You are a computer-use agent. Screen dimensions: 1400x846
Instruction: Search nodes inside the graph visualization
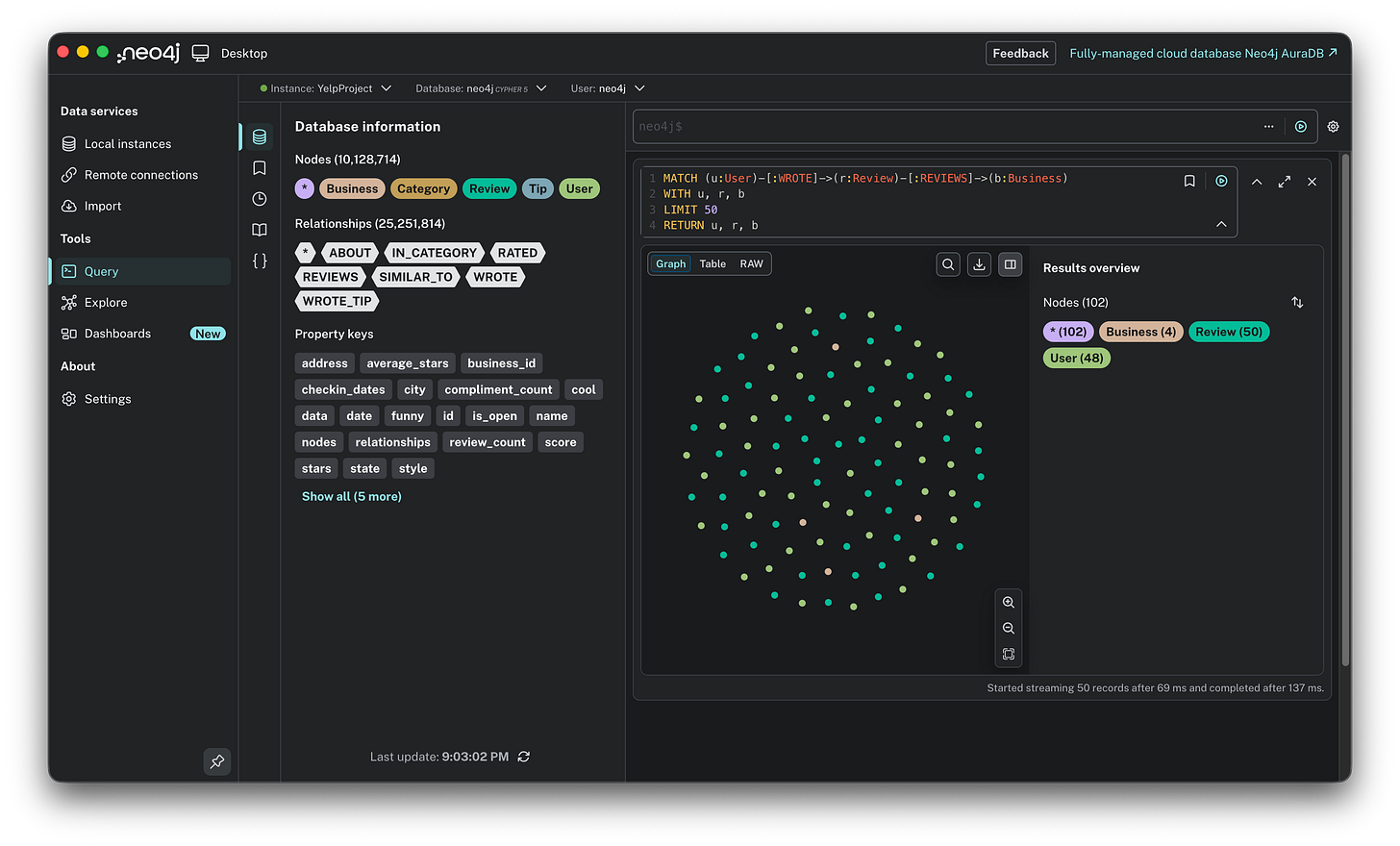(947, 264)
